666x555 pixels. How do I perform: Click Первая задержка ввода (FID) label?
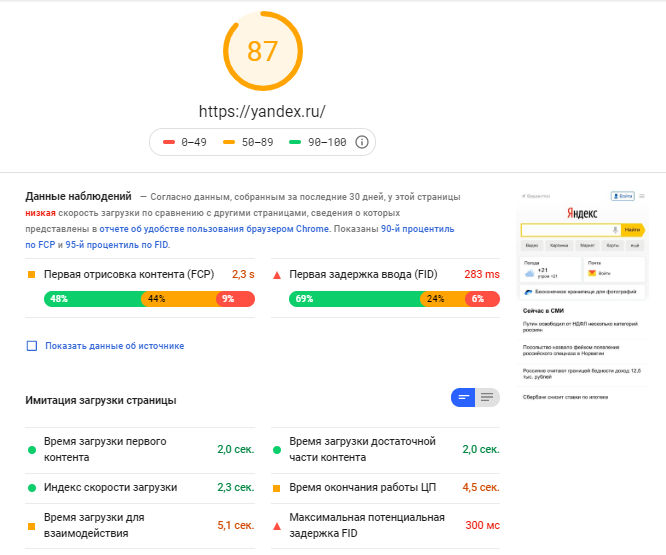pos(364,274)
